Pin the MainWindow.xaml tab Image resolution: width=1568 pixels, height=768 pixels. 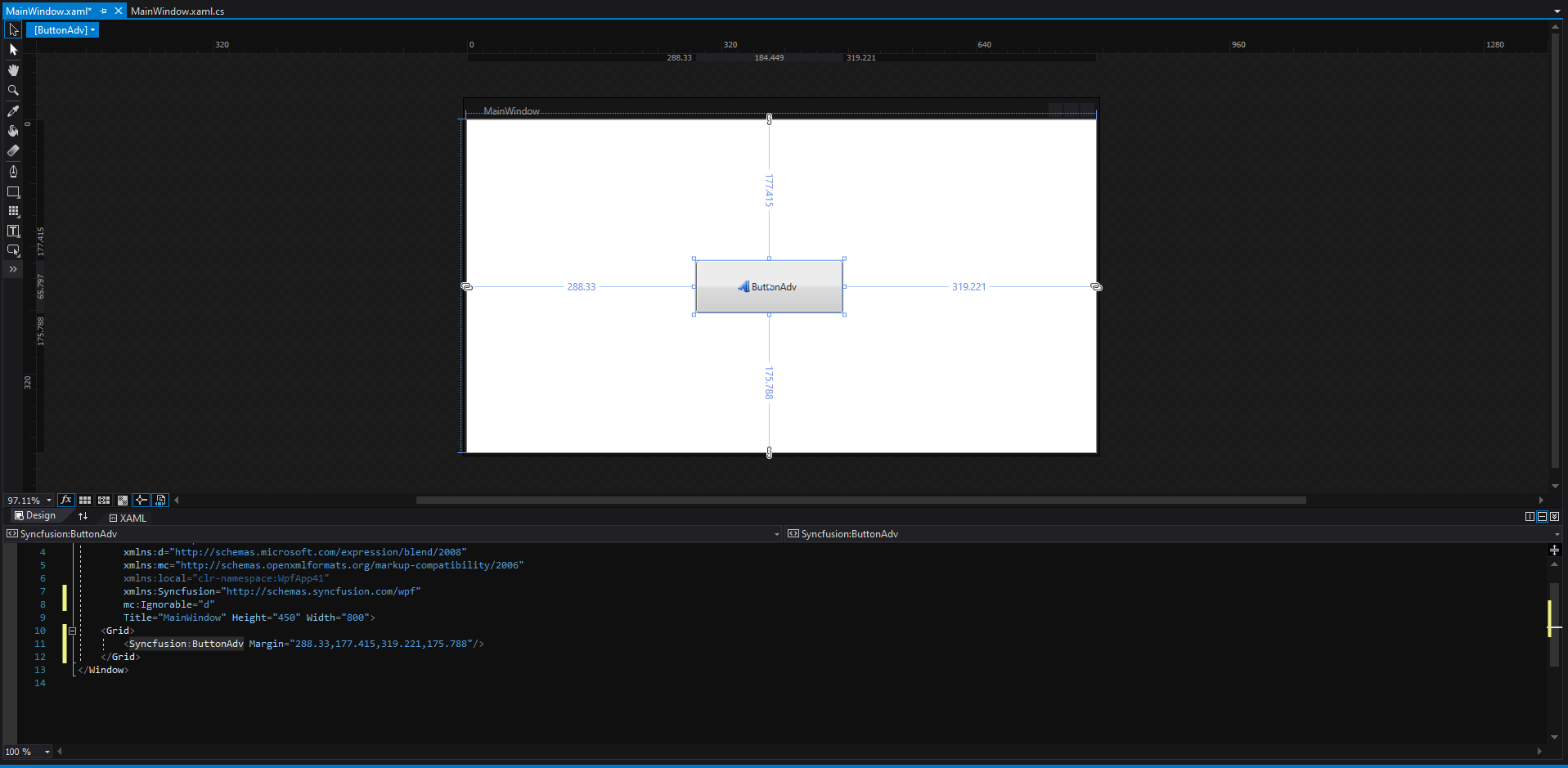click(104, 11)
